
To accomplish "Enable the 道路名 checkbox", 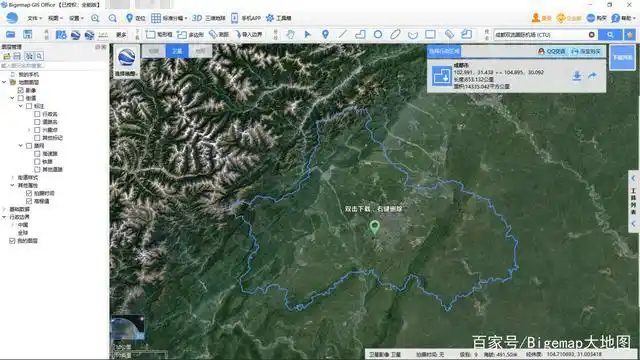I will click(37, 122).
